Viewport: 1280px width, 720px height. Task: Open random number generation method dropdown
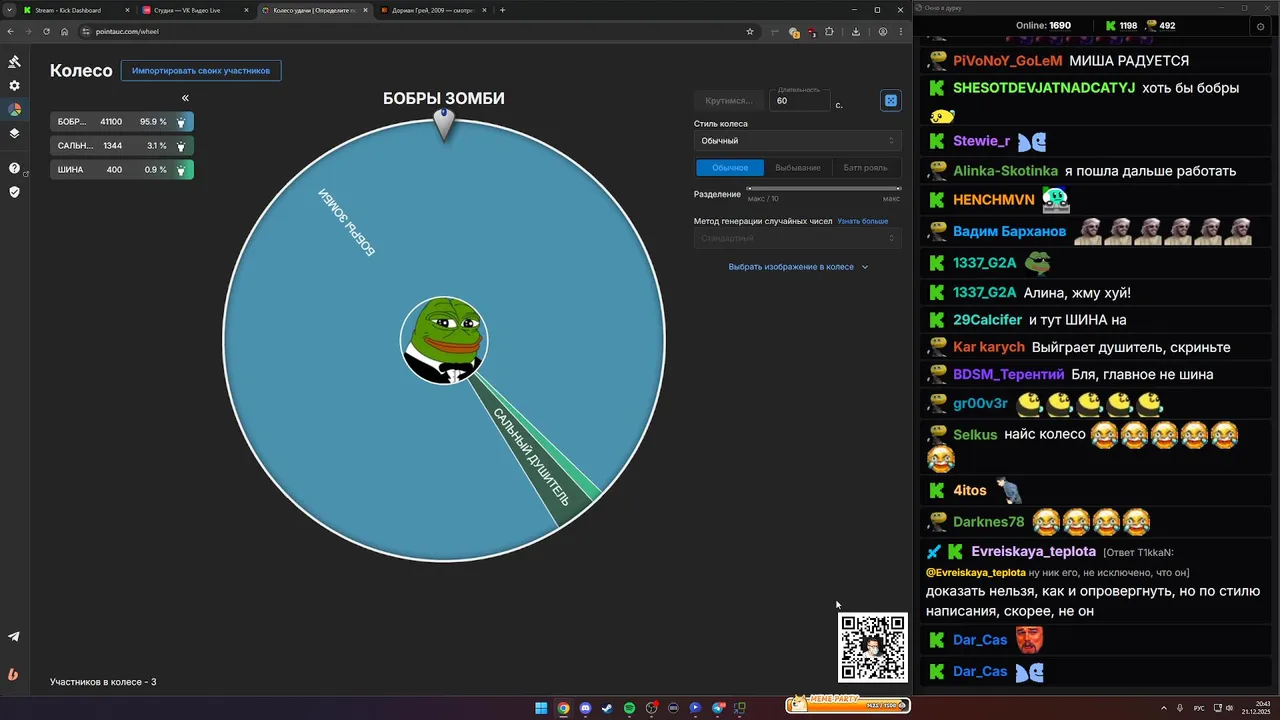coord(797,238)
